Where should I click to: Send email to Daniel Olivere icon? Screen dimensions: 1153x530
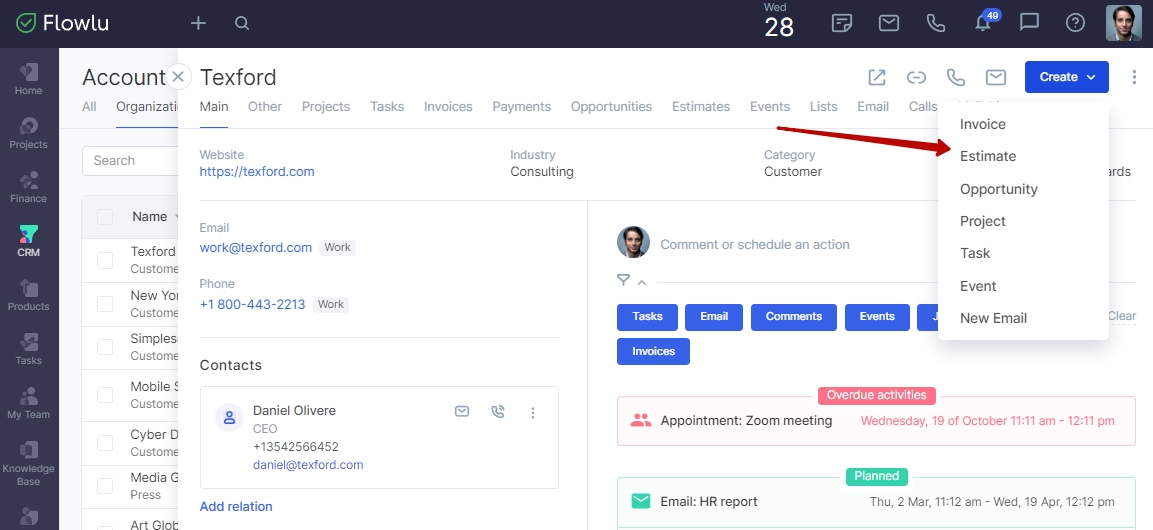pyautogui.click(x=462, y=412)
